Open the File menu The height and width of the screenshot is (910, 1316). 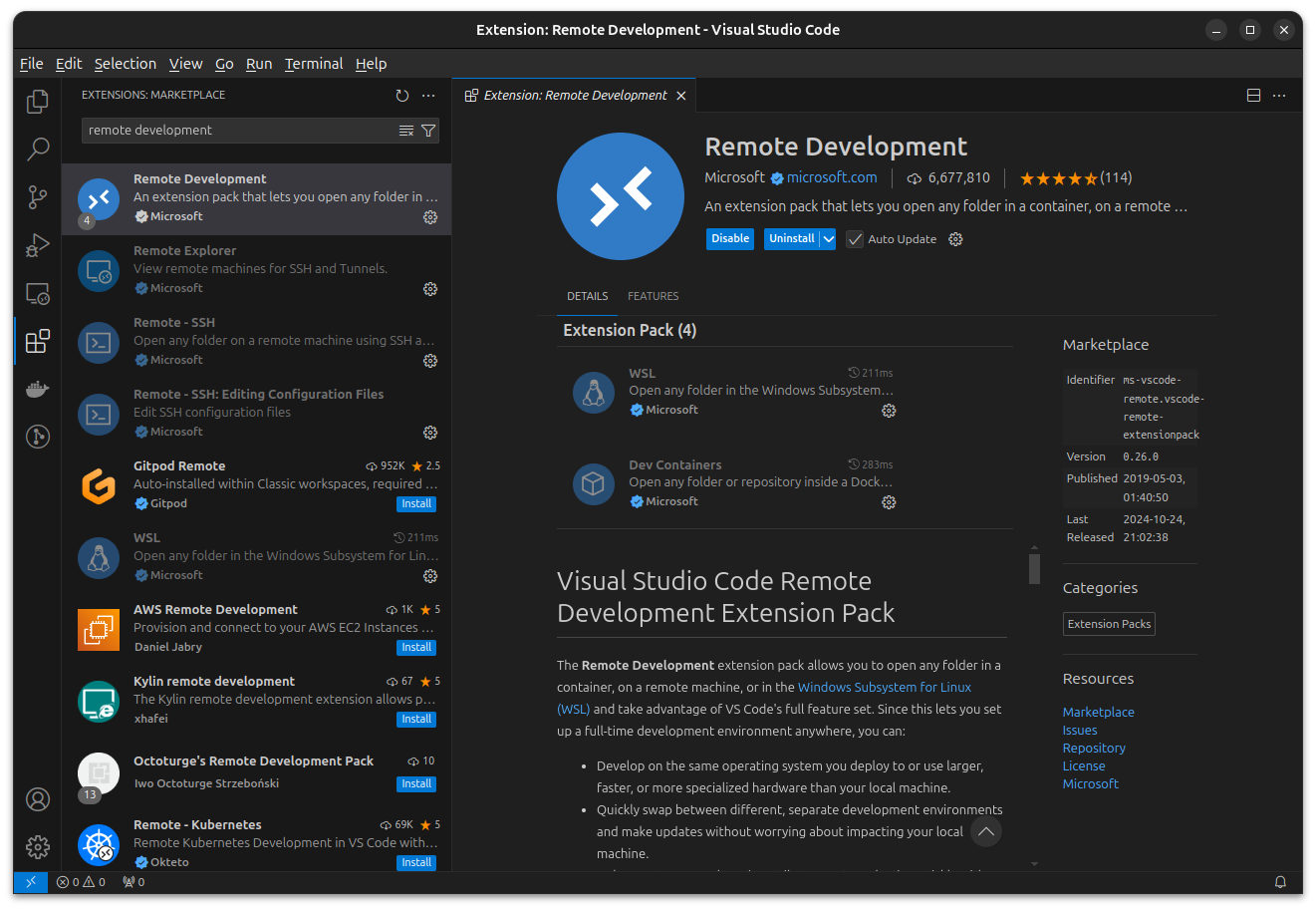coord(32,64)
